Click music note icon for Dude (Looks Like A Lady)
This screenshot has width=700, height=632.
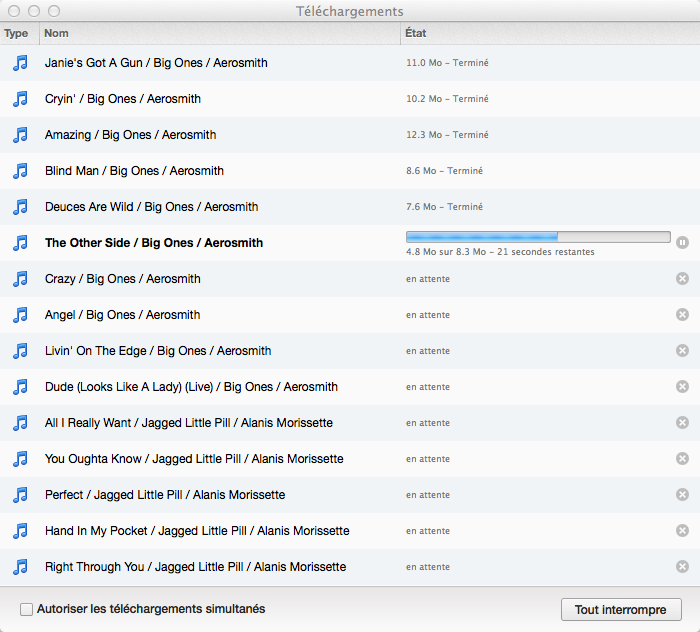[20, 387]
